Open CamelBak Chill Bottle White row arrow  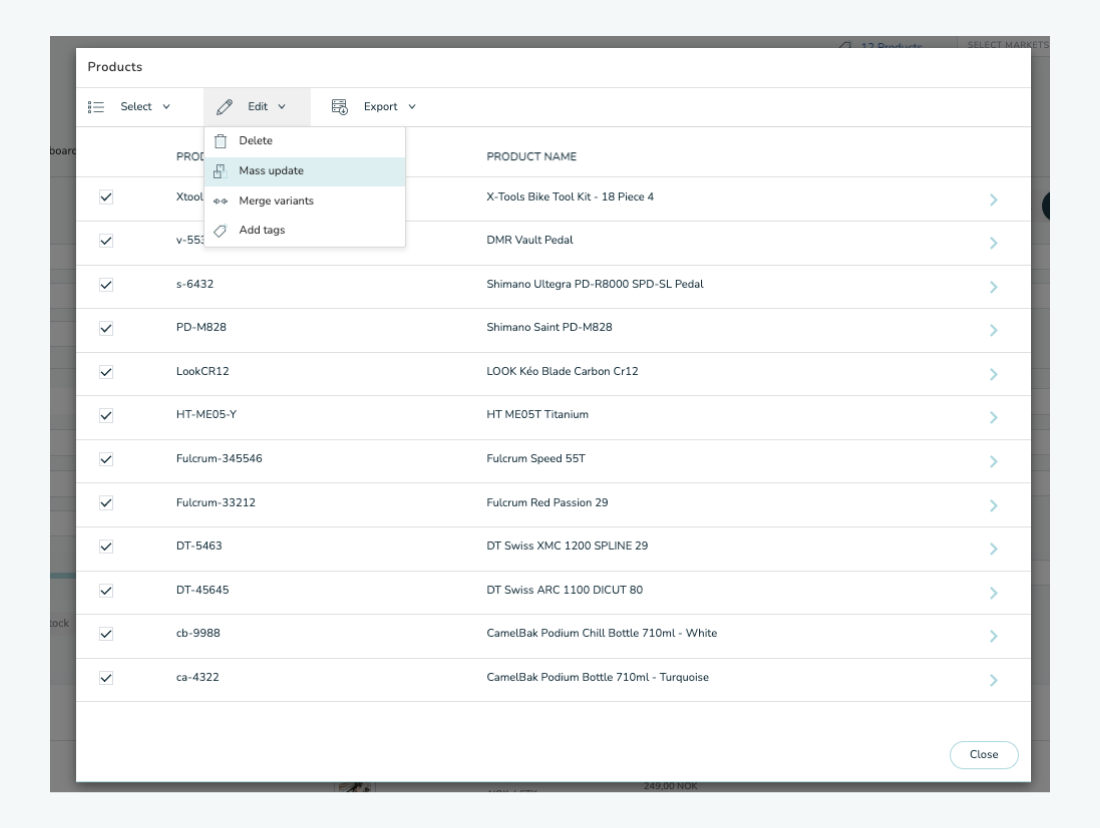click(993, 636)
